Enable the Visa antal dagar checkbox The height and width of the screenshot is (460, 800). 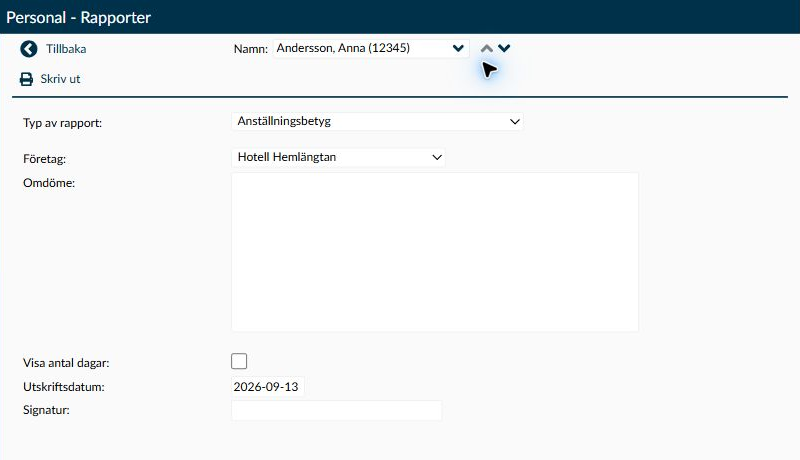pyautogui.click(x=239, y=361)
